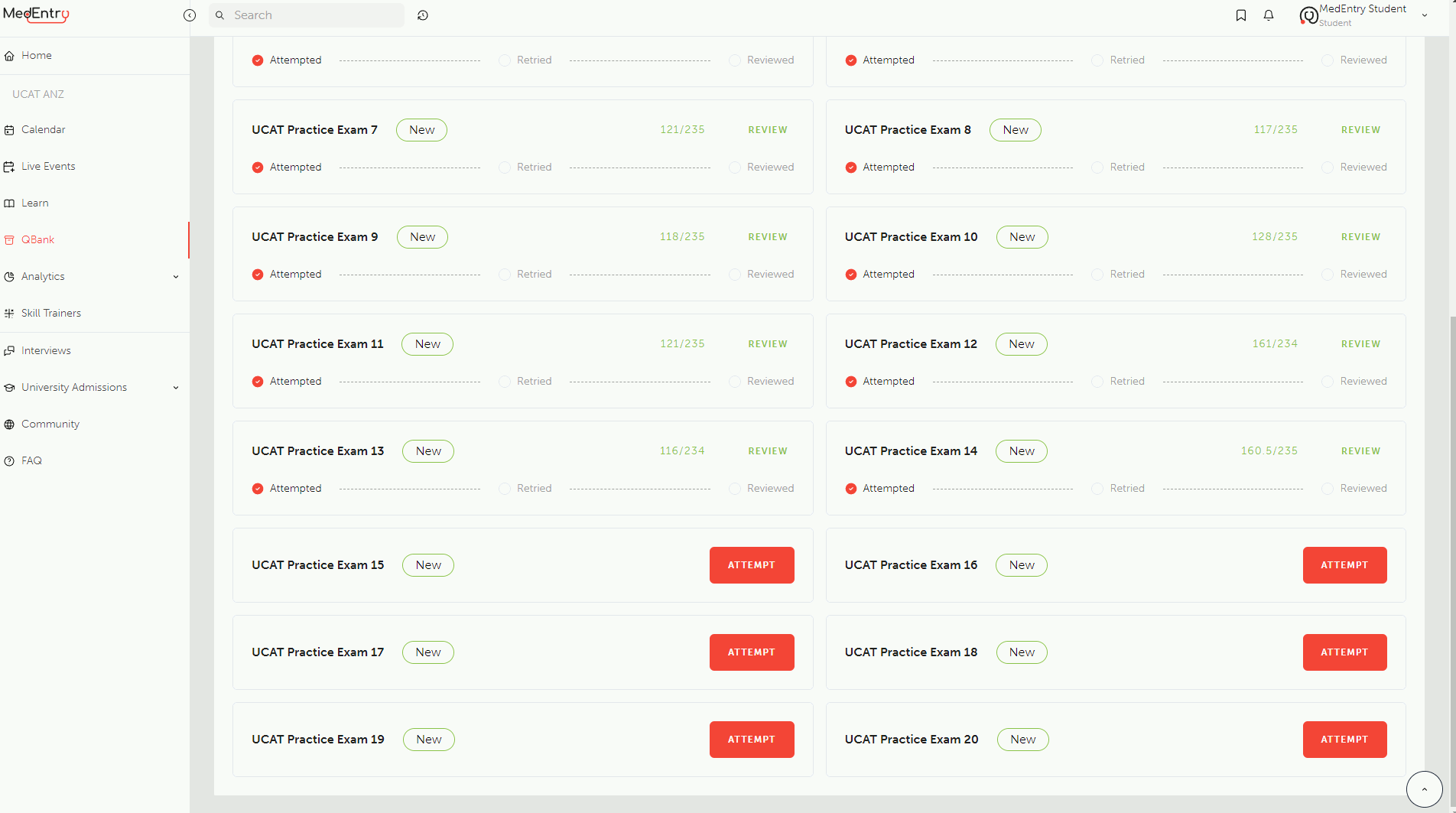
Task: Select the QBank sidebar item
Action: pyautogui.click(x=37, y=239)
